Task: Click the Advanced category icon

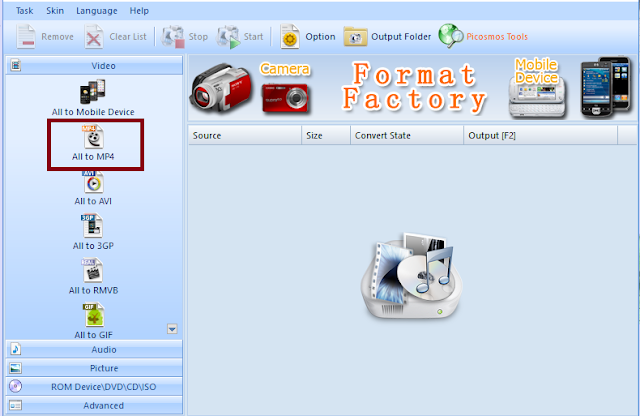Action: (x=16, y=405)
